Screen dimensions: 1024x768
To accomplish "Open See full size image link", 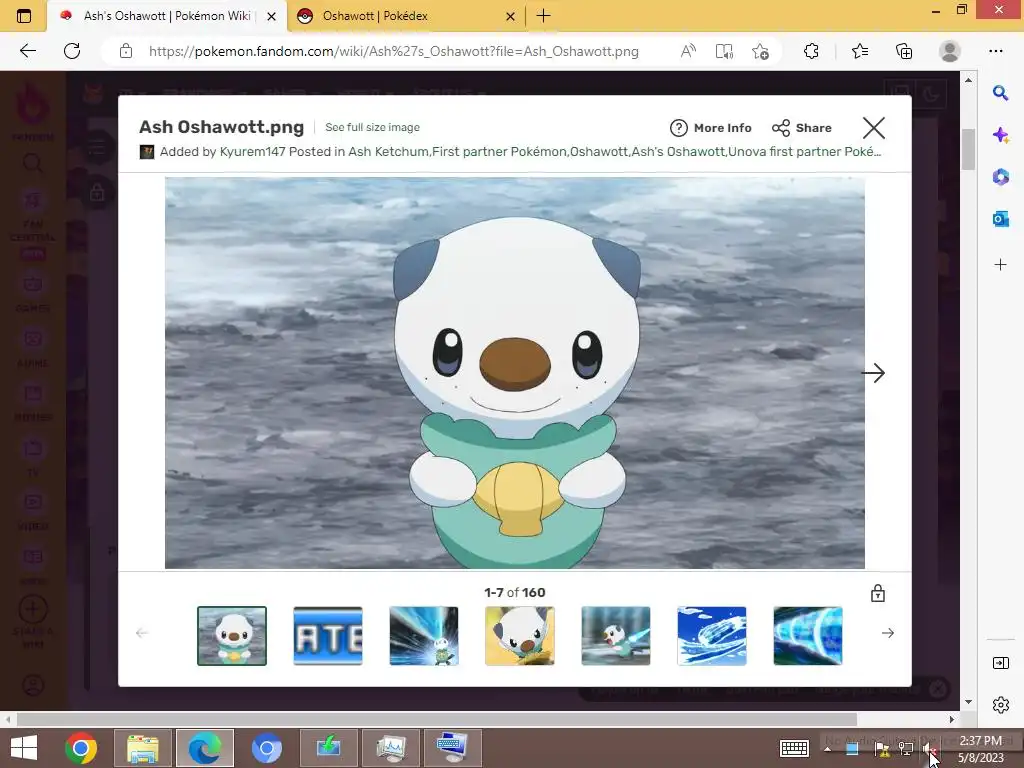I will pyautogui.click(x=372, y=127).
